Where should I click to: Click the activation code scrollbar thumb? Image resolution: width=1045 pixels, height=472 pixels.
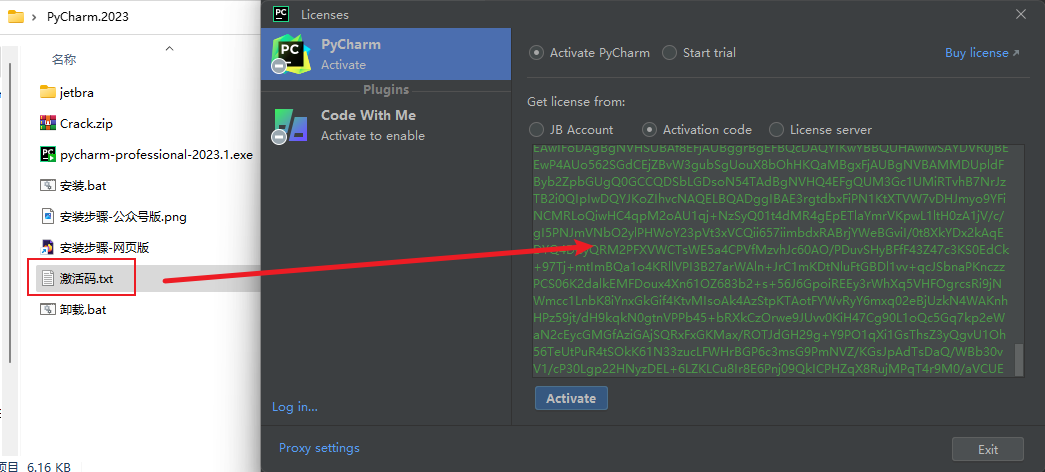[1018, 360]
